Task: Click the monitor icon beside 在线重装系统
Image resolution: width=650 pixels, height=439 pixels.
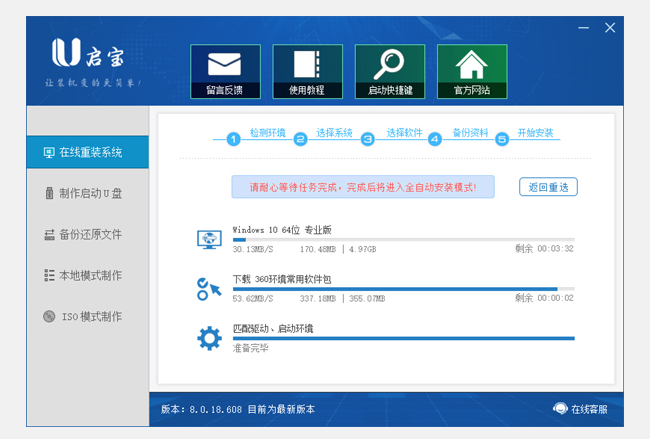Action: pyautogui.click(x=49, y=153)
